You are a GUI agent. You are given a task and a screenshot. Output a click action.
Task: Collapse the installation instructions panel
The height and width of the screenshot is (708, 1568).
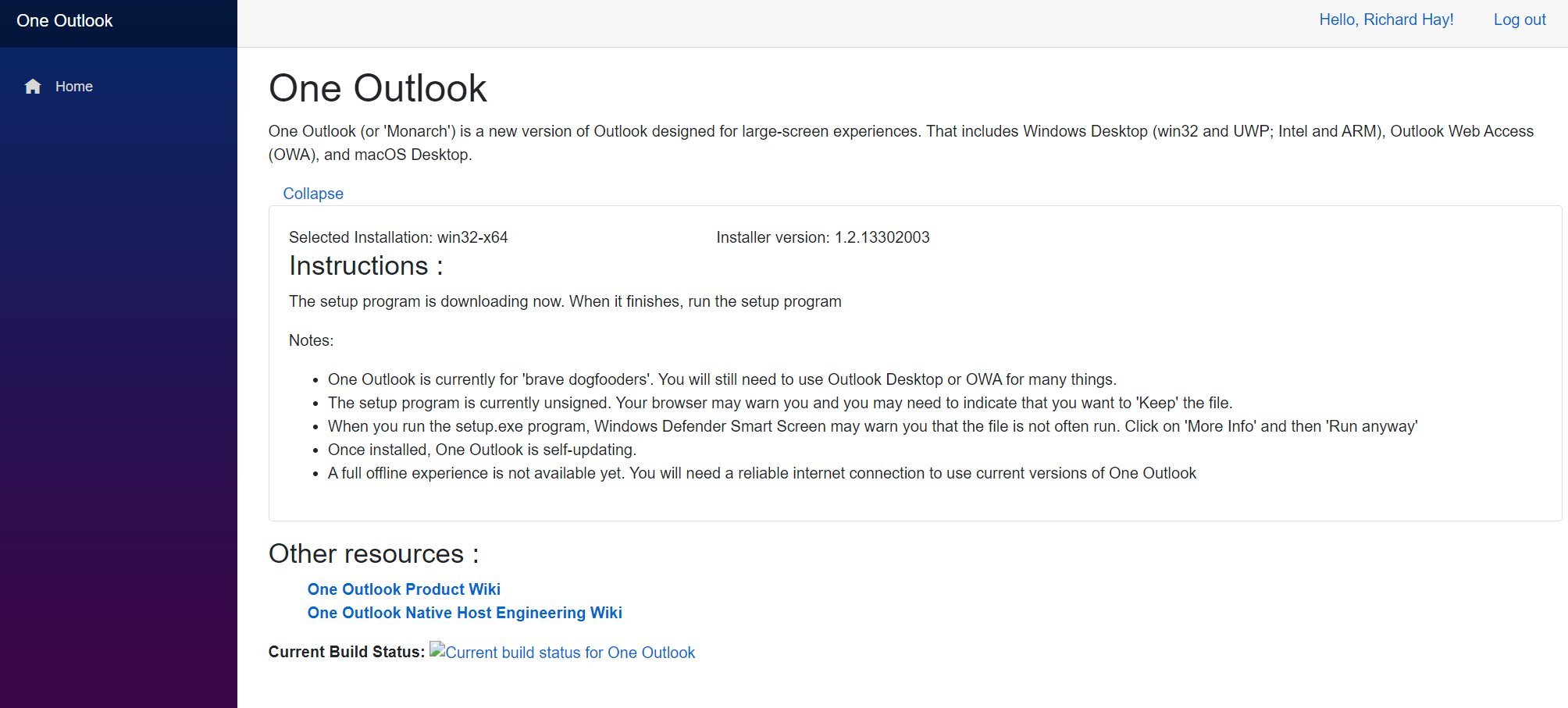click(312, 194)
